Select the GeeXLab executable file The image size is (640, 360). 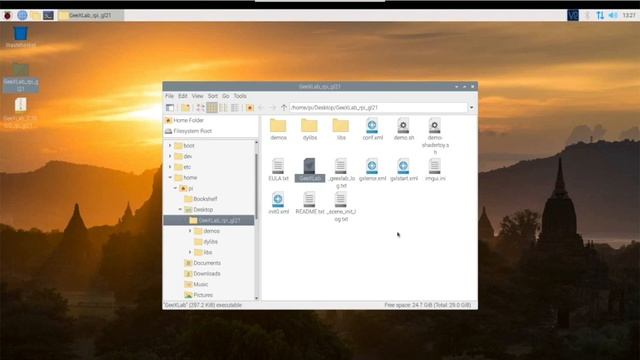pos(310,170)
